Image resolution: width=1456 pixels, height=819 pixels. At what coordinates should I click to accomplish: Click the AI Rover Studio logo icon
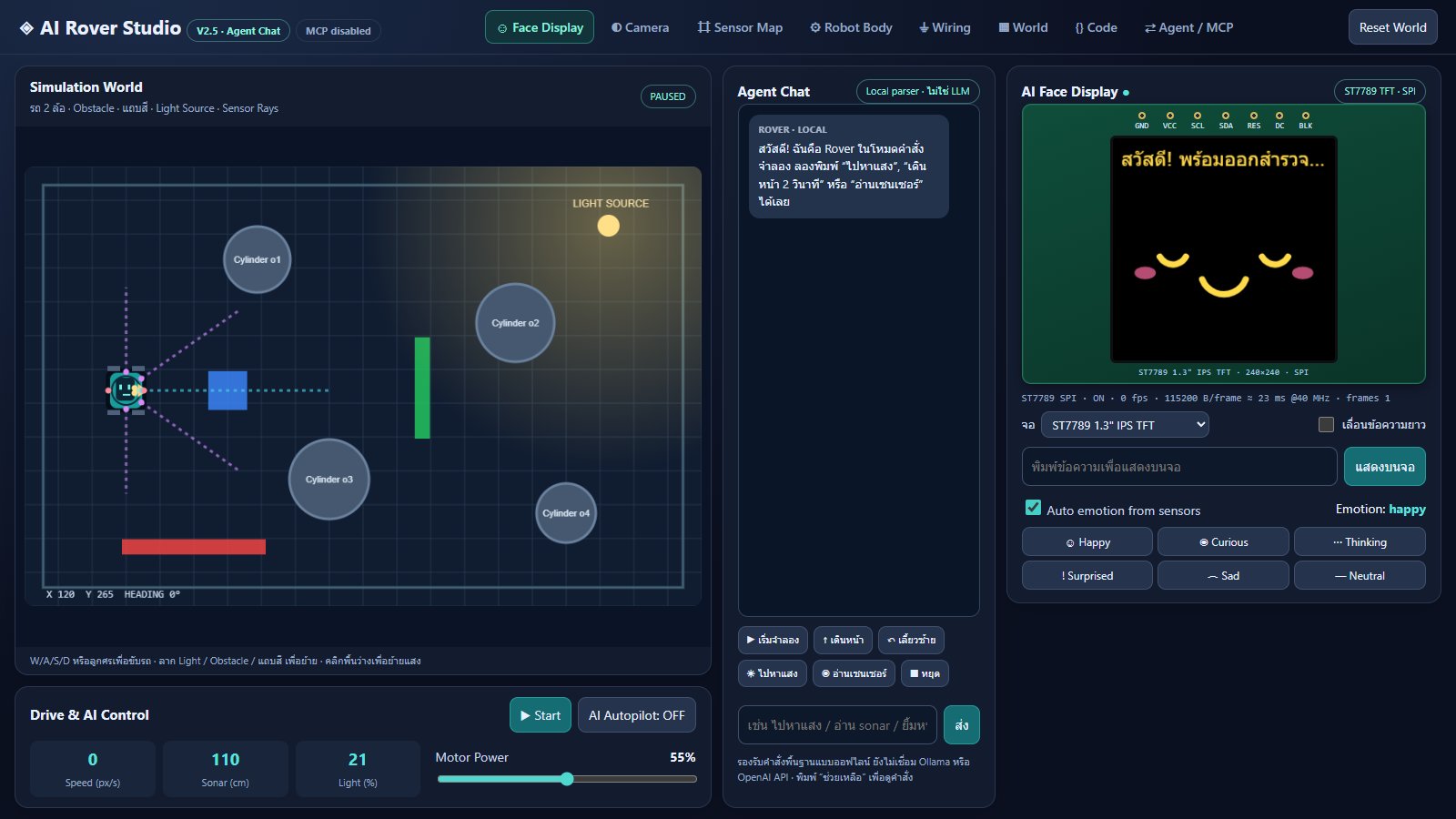click(26, 28)
